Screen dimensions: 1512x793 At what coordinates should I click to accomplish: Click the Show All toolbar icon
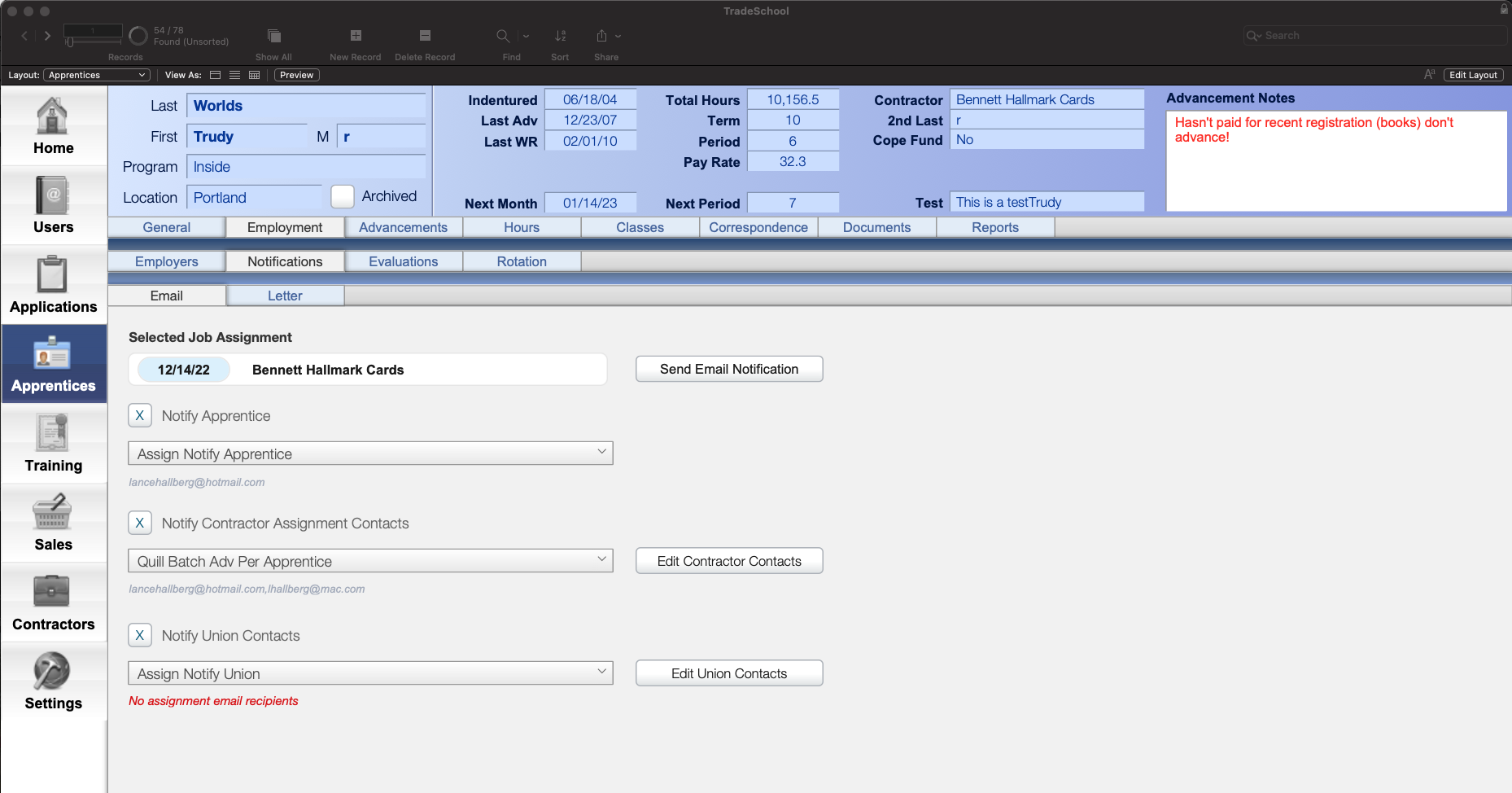(x=273, y=36)
